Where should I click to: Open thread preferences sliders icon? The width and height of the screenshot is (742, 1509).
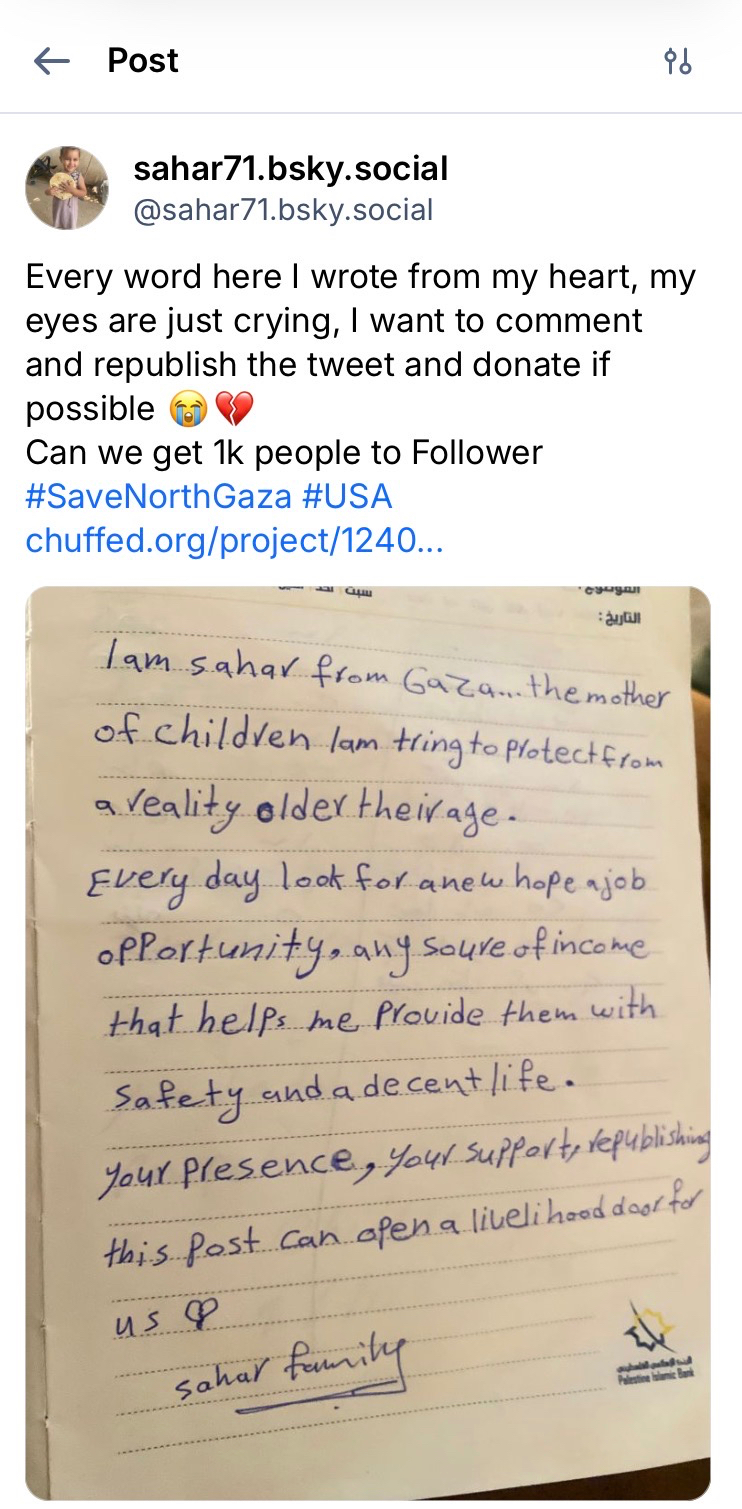[x=678, y=61]
